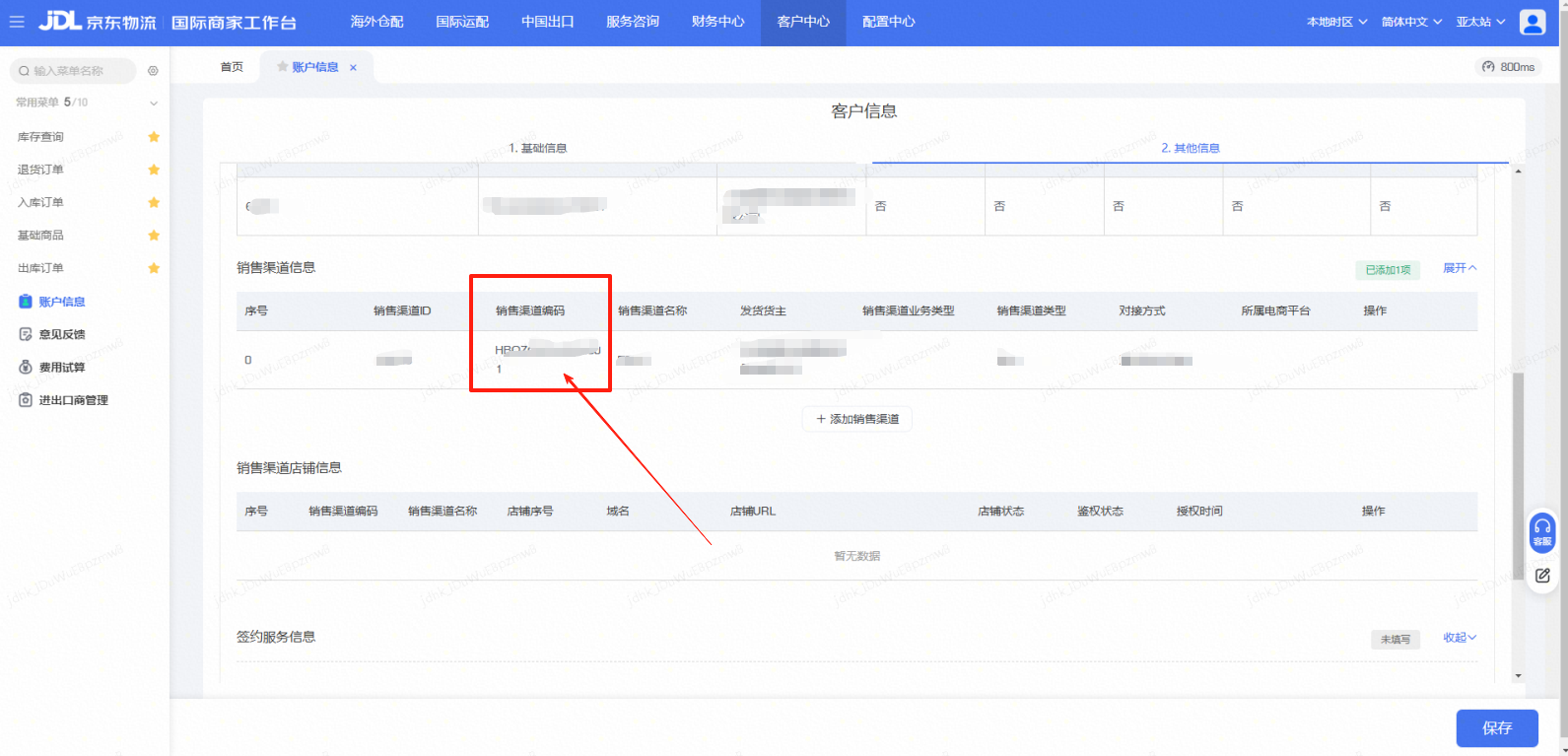Open 退货订单 in the sidebar

(x=40, y=170)
